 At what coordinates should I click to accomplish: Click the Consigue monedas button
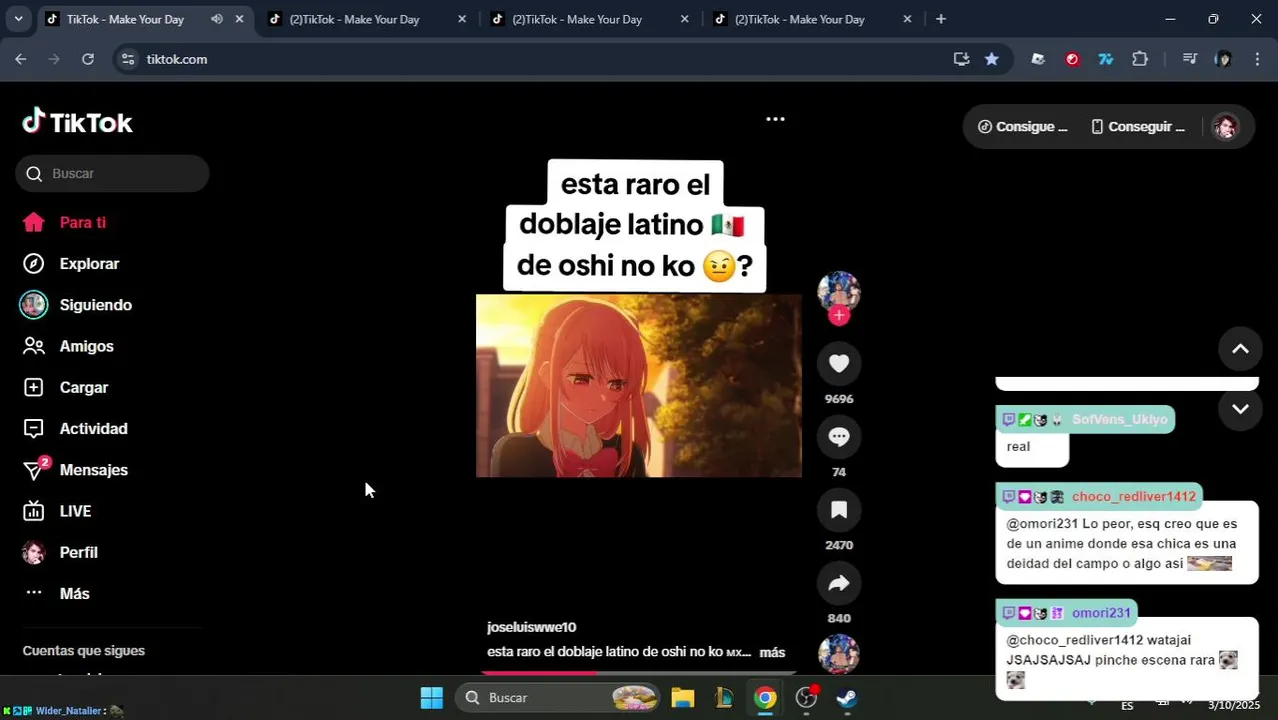point(1022,127)
